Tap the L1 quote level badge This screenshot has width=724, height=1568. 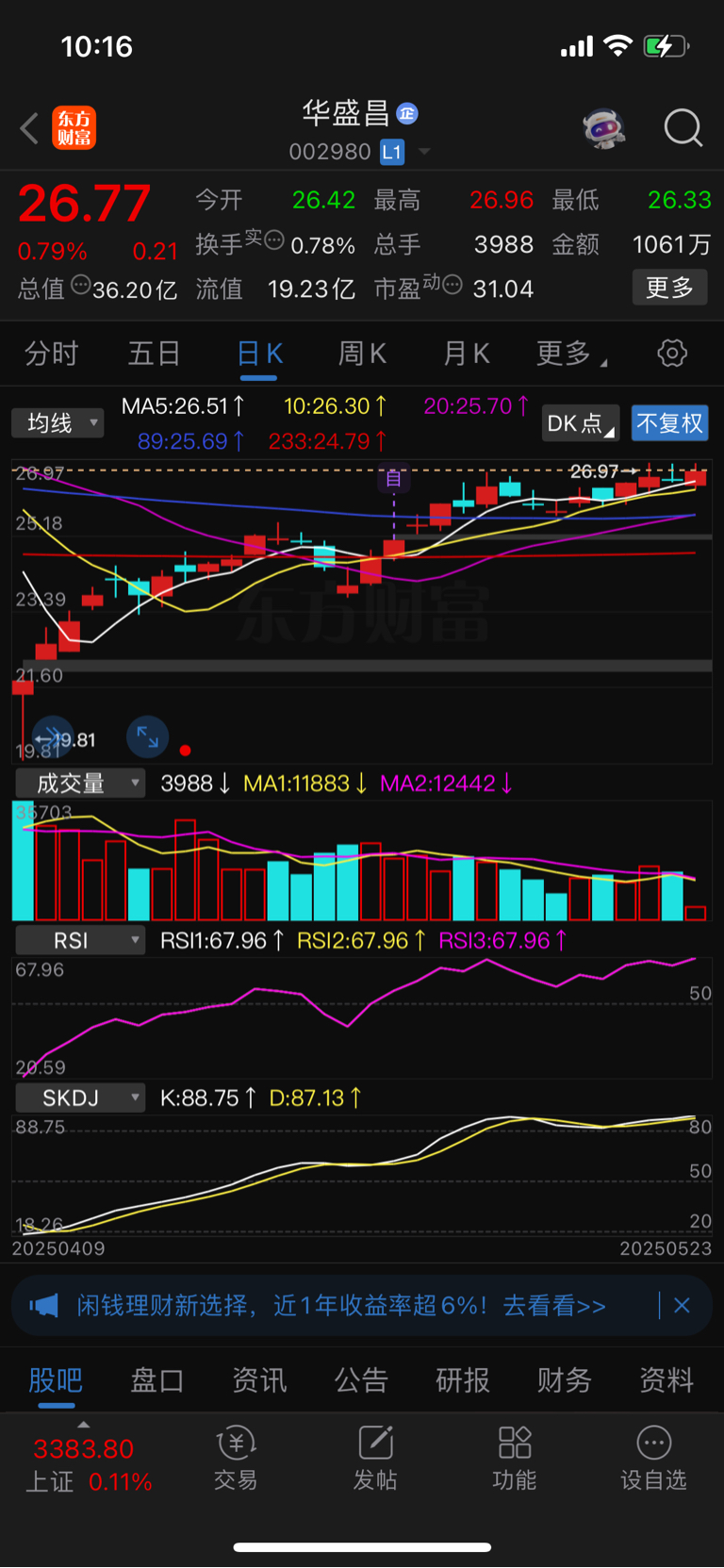pos(392,152)
